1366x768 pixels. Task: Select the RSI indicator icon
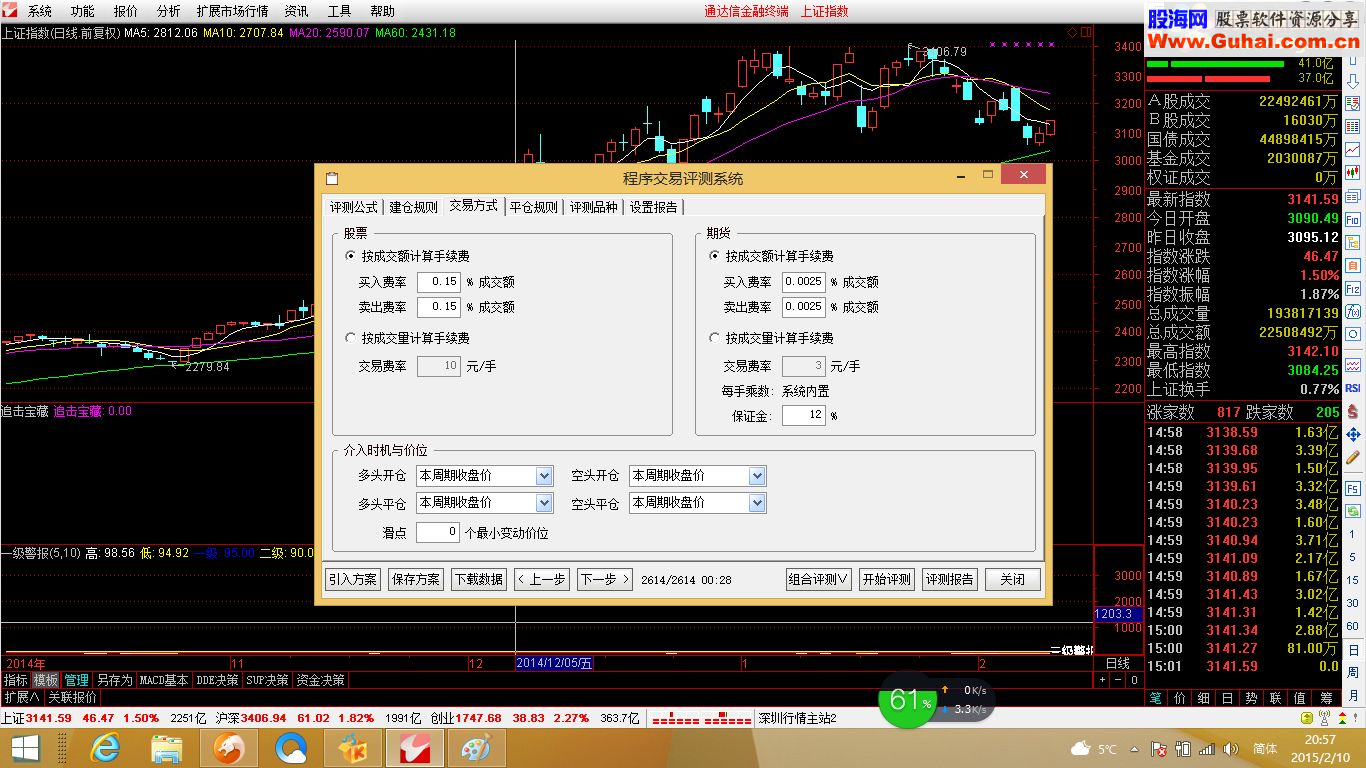1353,388
